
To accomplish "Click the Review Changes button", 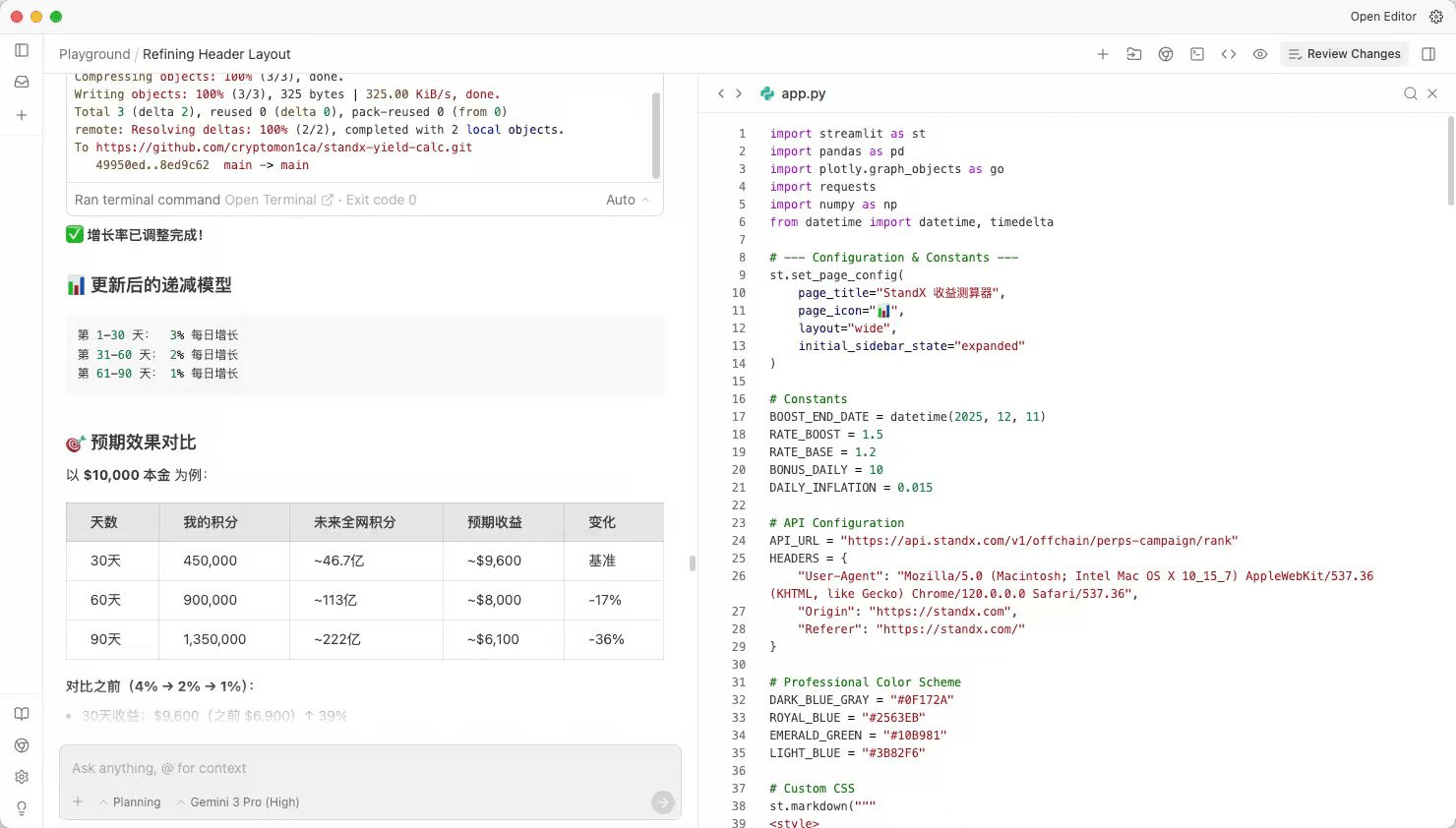I will point(1344,54).
